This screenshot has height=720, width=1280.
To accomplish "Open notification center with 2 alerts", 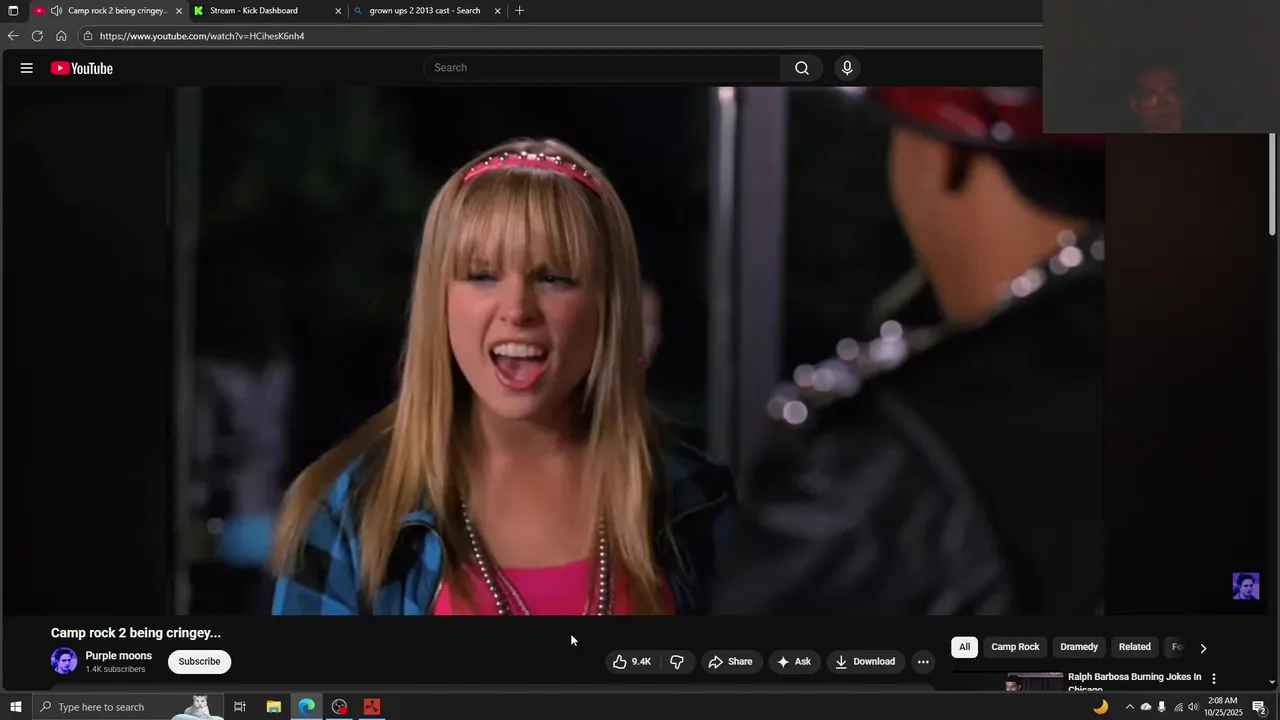I will point(1260,707).
